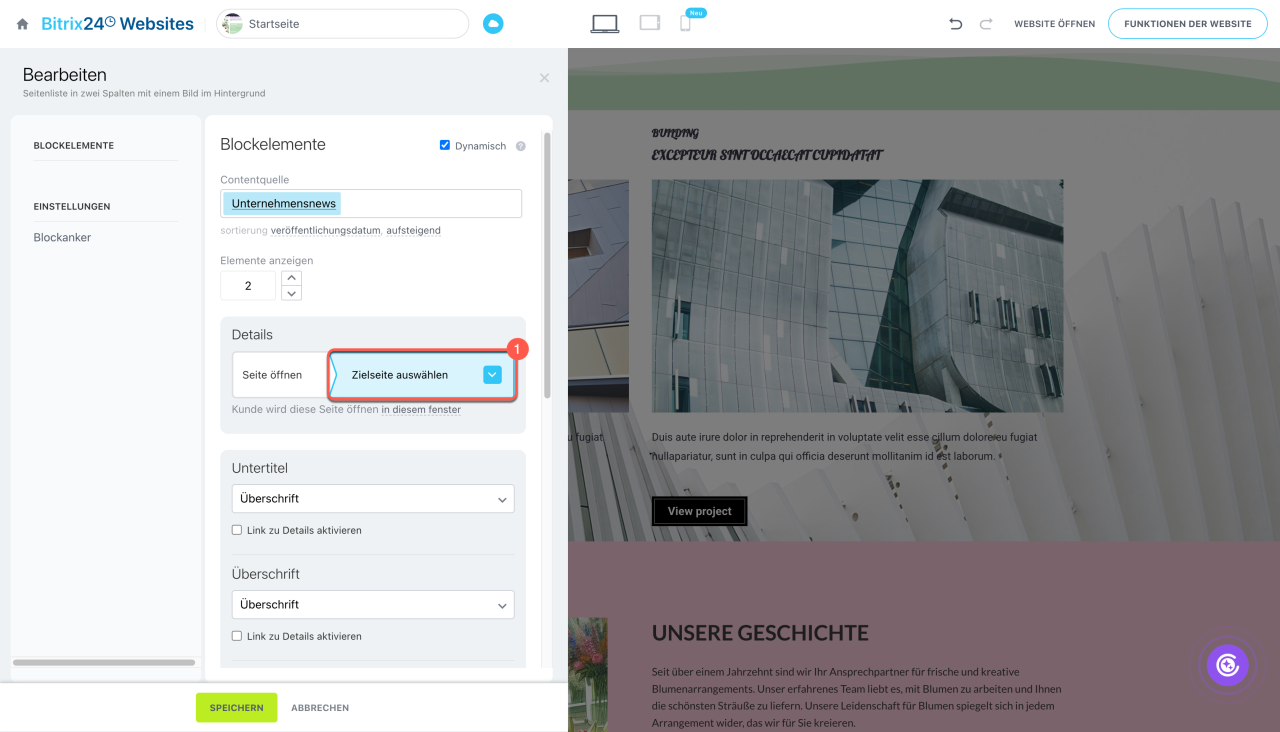Screen dimensions: 1280x732
Task: Open the Überschrift section dropdown
Action: pyautogui.click(x=373, y=604)
